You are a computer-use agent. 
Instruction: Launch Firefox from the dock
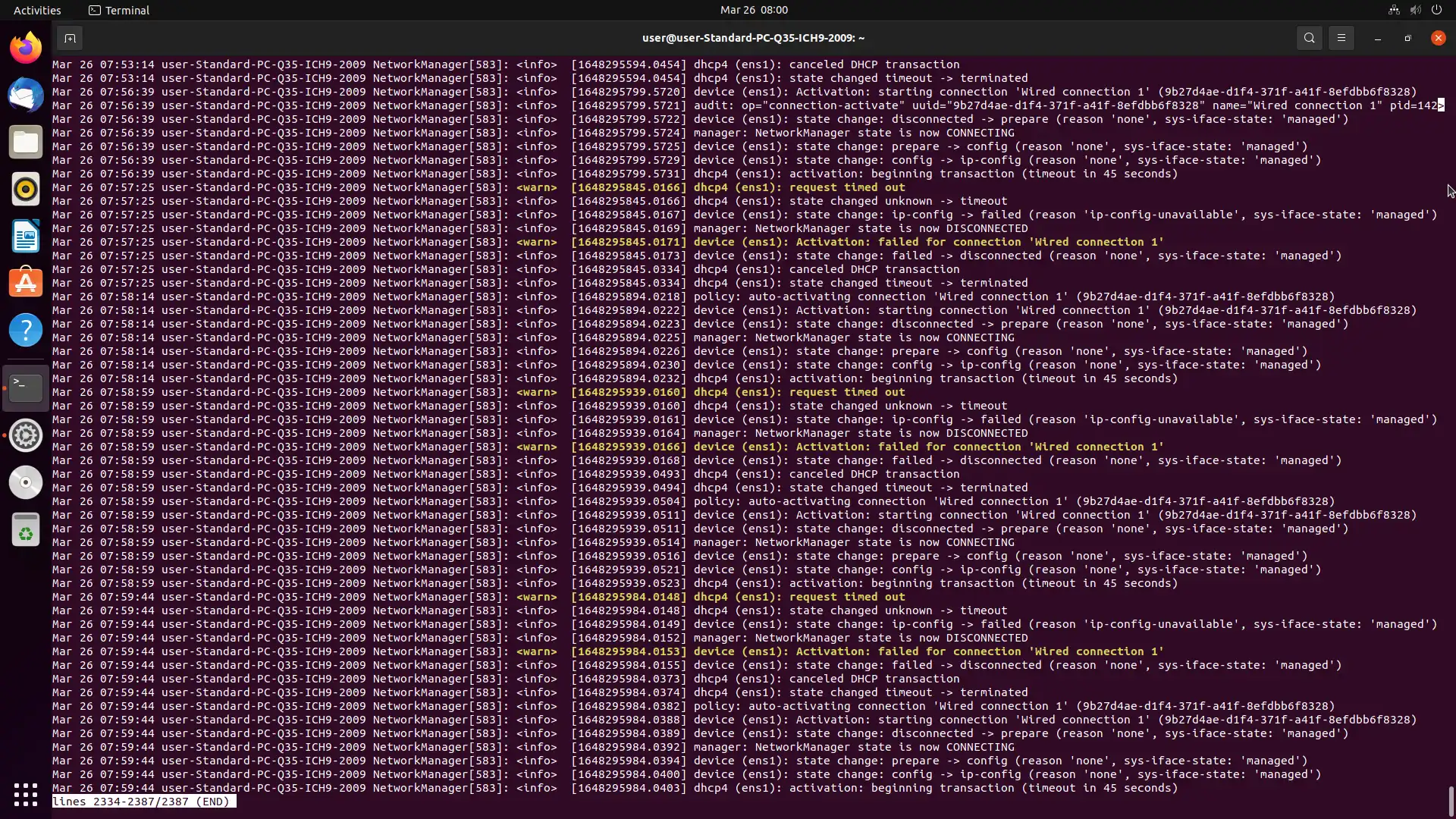coord(26,48)
